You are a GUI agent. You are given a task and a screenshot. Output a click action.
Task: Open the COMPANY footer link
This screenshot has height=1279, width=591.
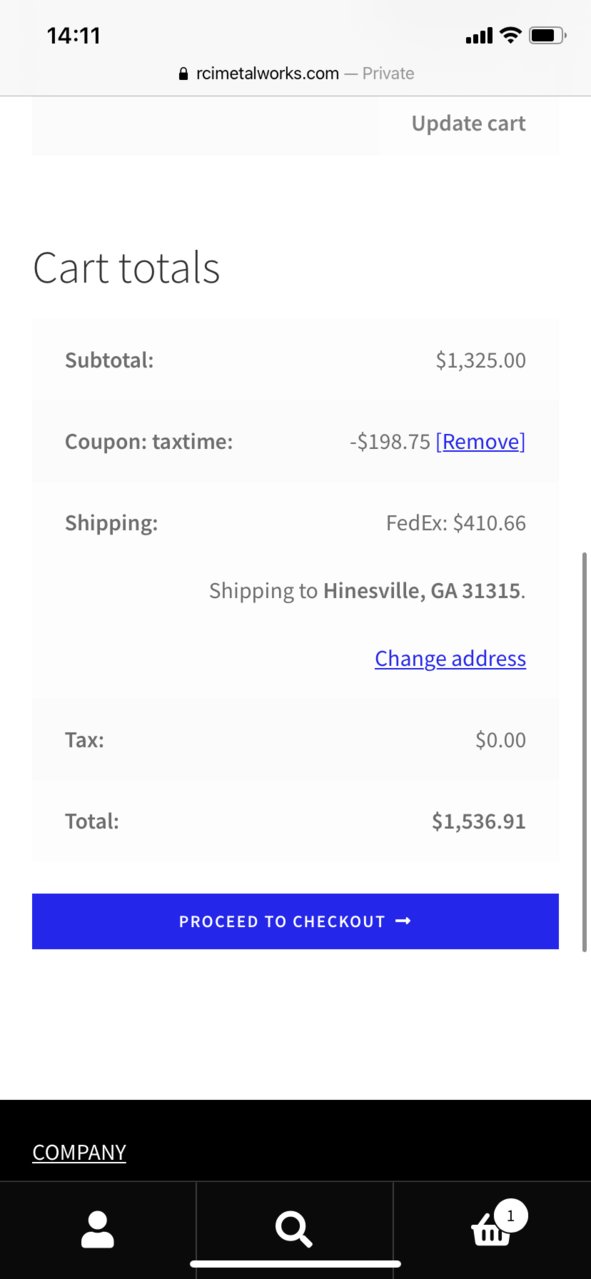pos(79,1152)
